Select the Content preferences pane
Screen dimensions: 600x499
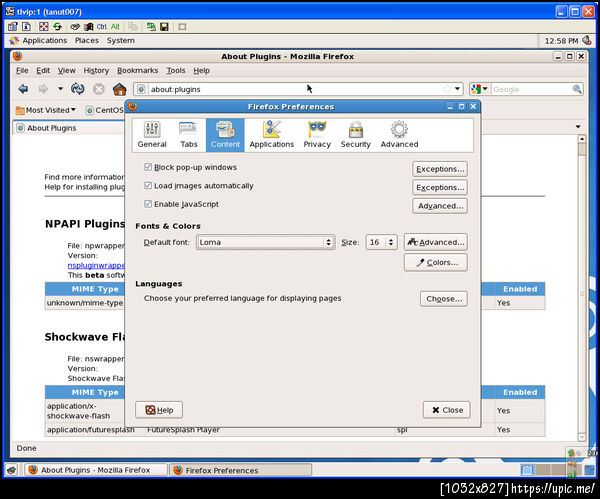(225, 135)
